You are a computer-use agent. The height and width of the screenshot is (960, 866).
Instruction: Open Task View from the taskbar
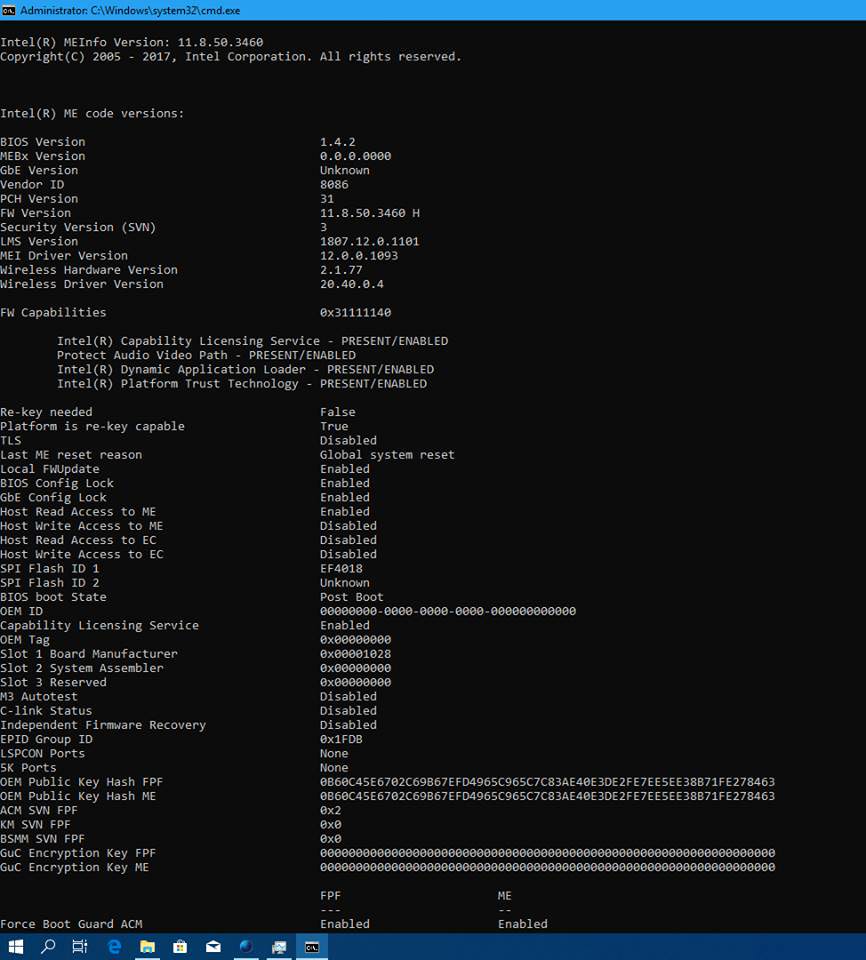[x=80, y=947]
